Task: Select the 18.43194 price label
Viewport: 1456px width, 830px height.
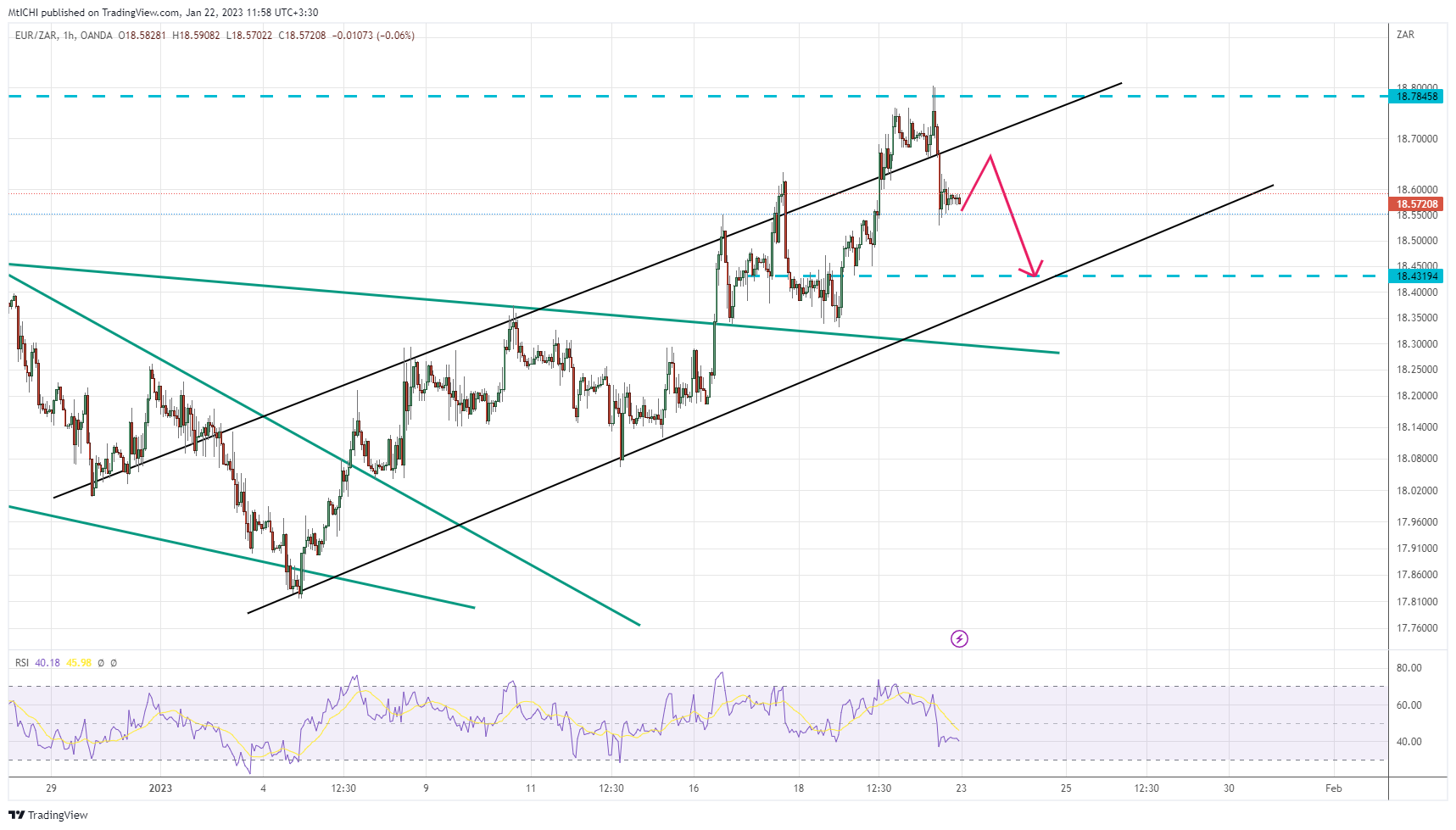Action: click(x=1417, y=276)
